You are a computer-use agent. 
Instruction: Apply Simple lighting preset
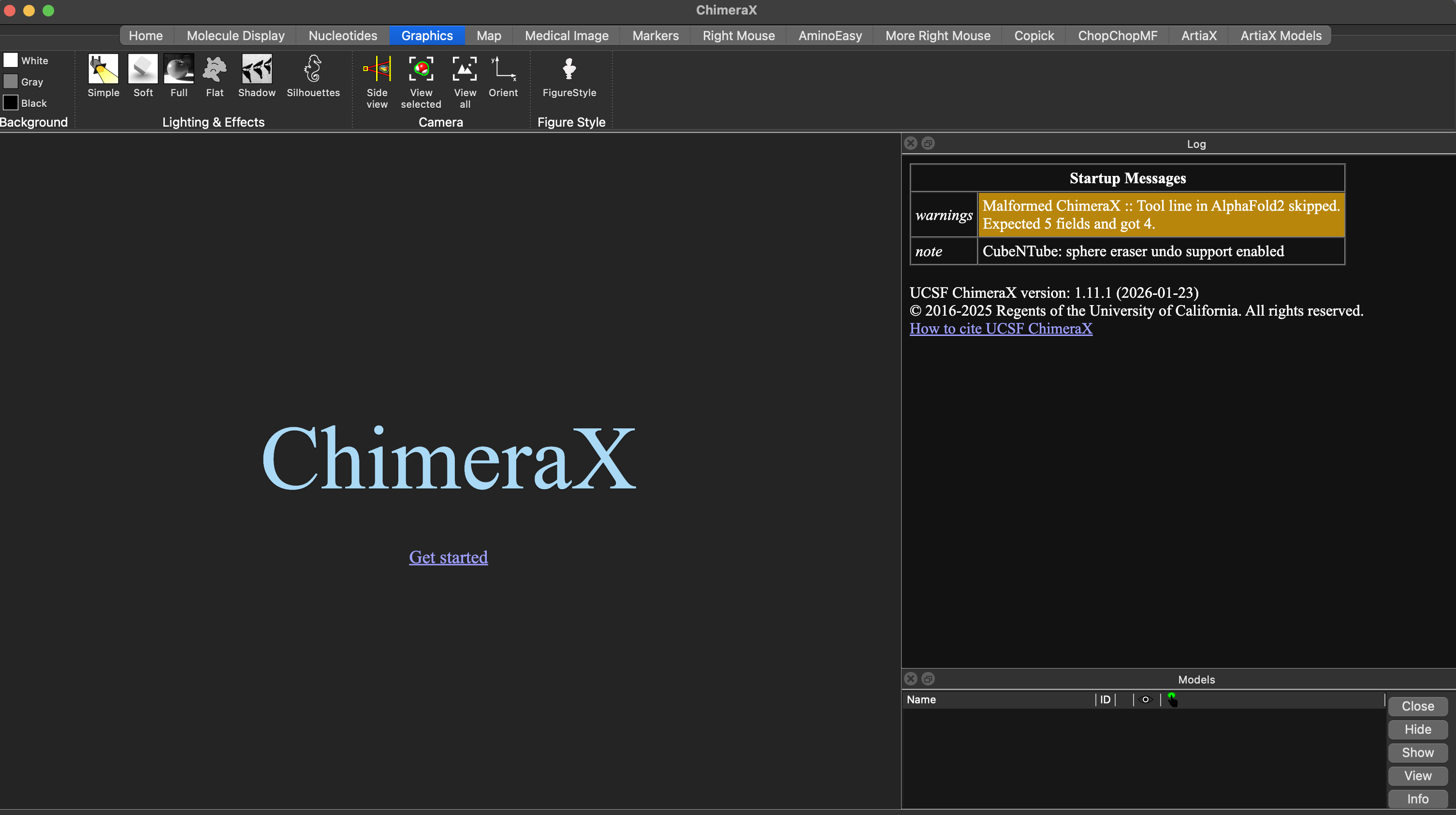pyautogui.click(x=103, y=76)
